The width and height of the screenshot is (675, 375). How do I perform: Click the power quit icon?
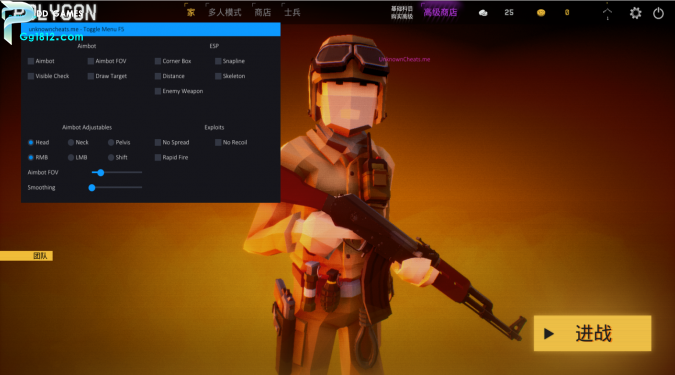point(658,13)
